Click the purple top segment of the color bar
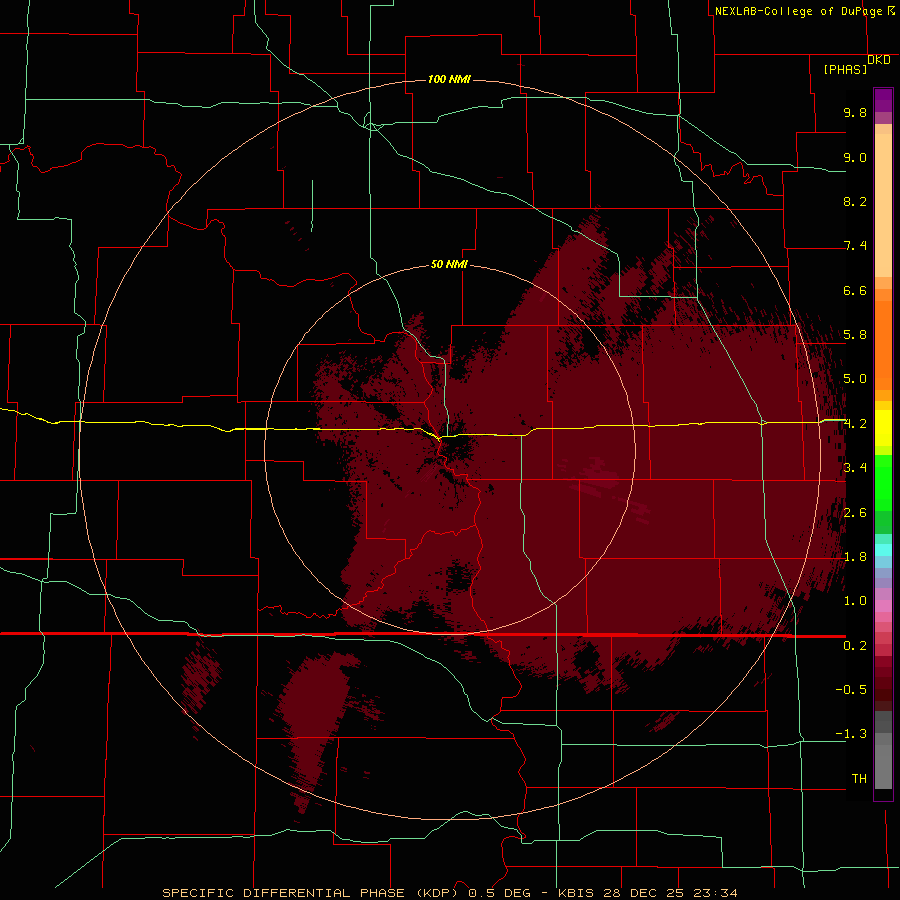 point(883,100)
